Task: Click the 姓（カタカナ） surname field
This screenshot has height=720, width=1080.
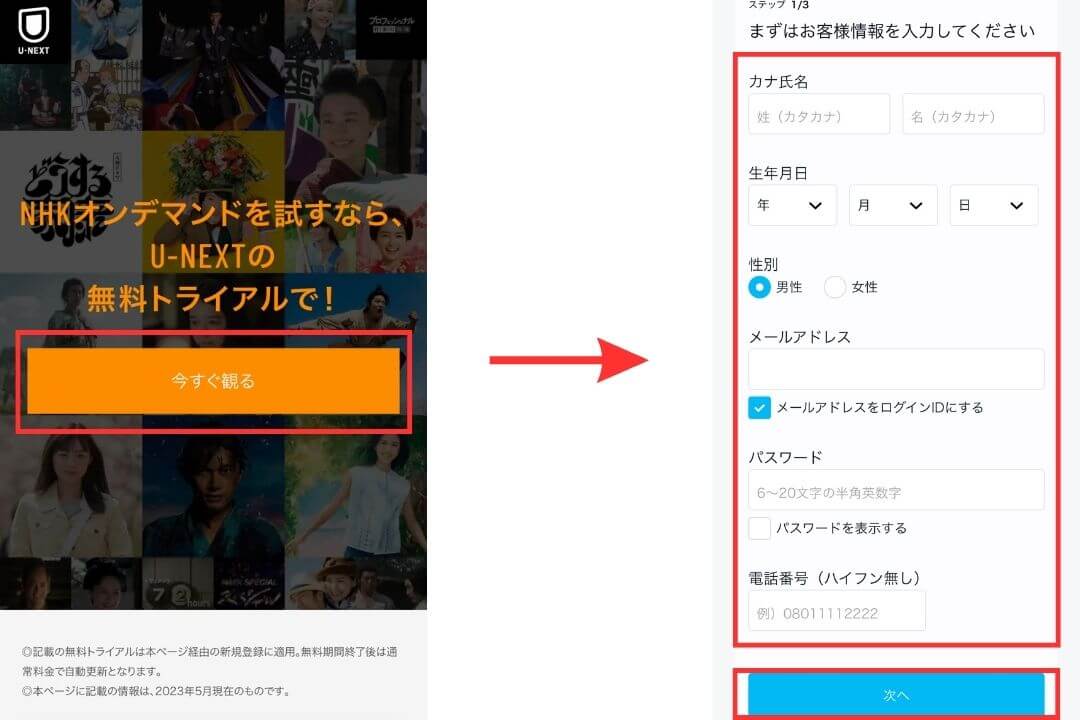Action: [x=818, y=115]
